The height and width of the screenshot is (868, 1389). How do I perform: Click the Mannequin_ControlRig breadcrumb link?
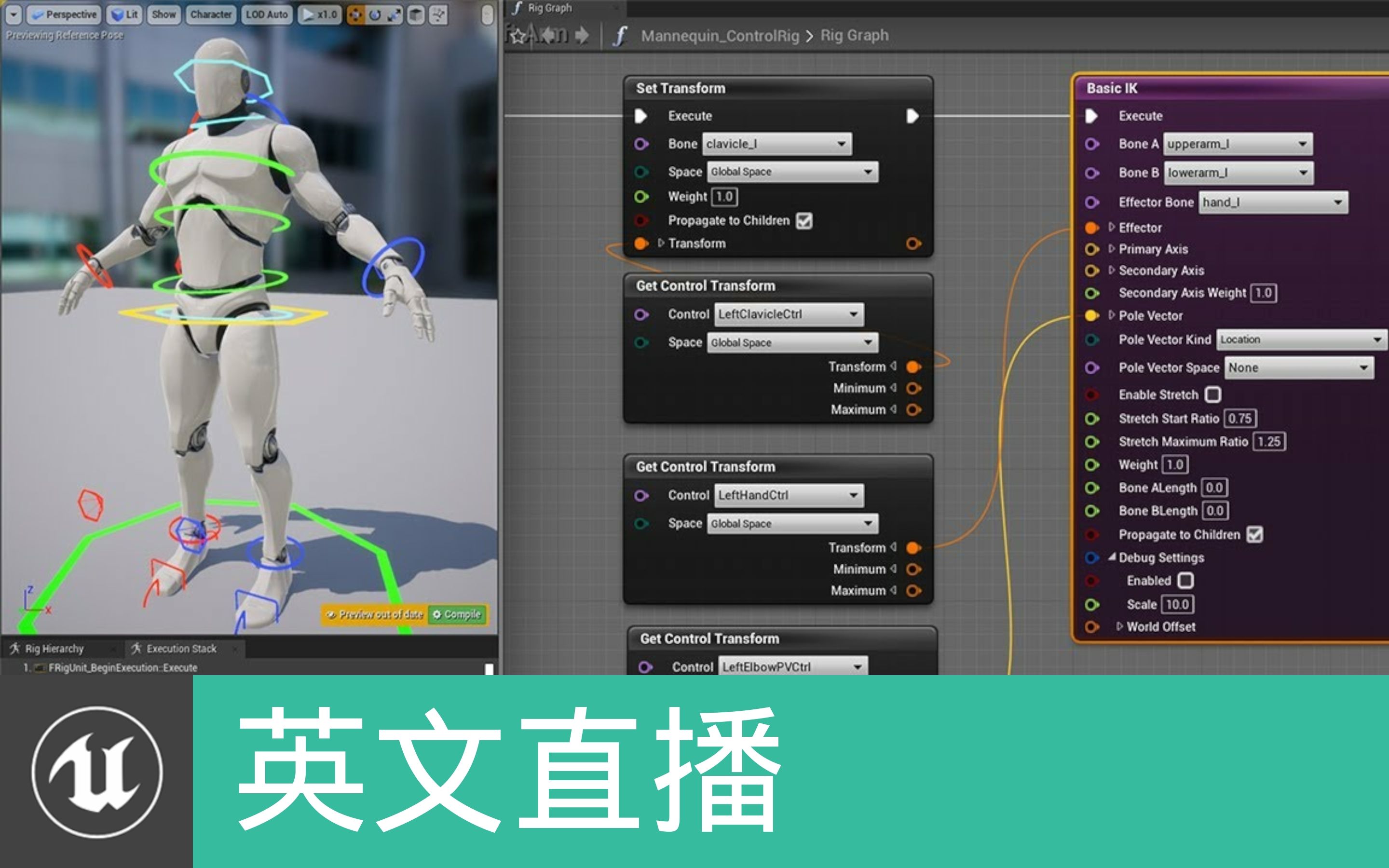point(721,36)
